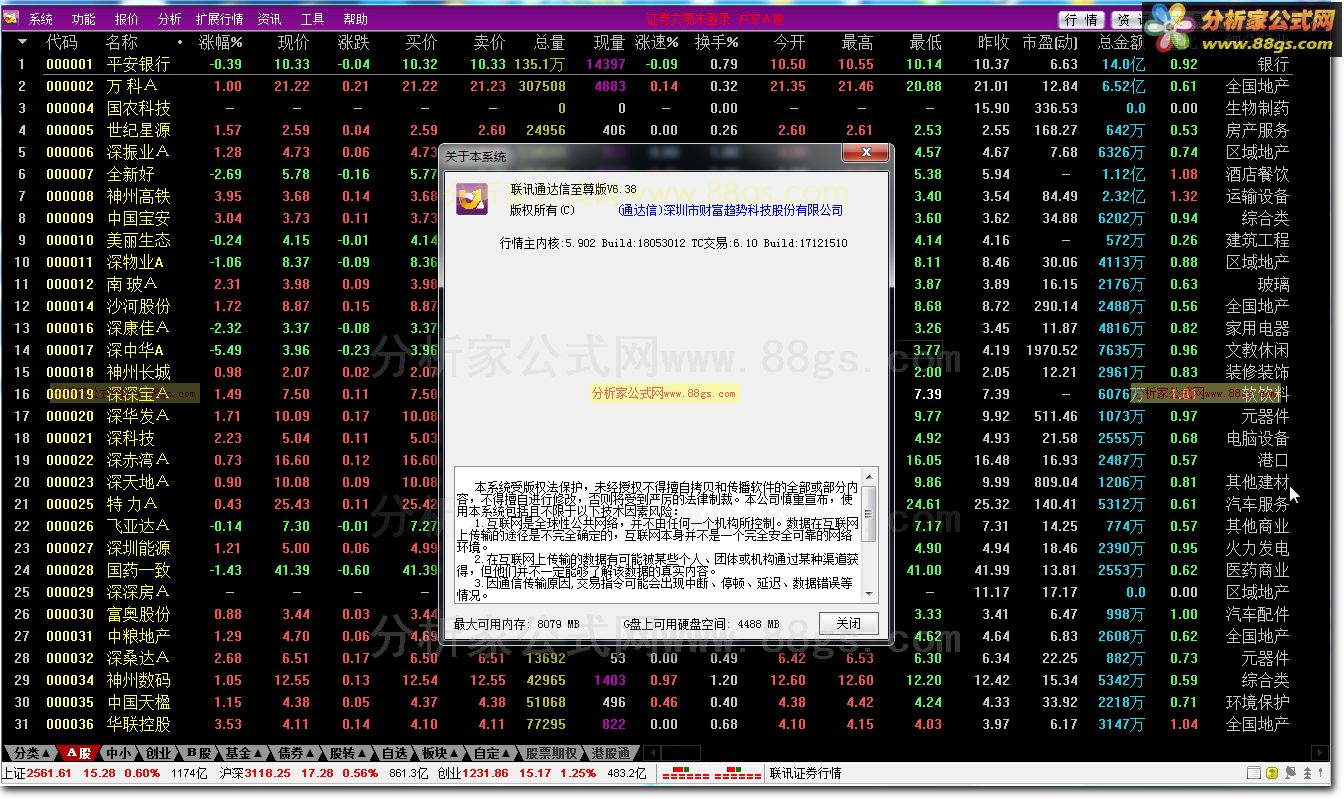Sort by the 涨幅% column header
This screenshot has height=799, width=1344.
pyautogui.click(x=221, y=42)
